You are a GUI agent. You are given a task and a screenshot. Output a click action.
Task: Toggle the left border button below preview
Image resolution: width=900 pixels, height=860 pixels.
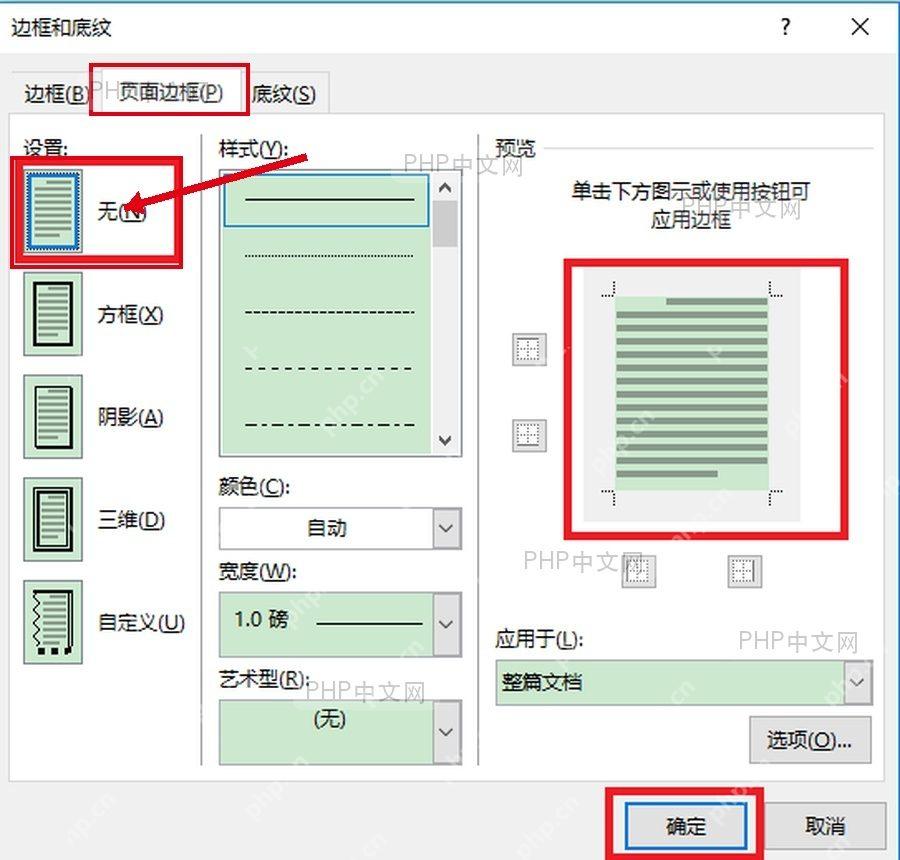pos(638,571)
